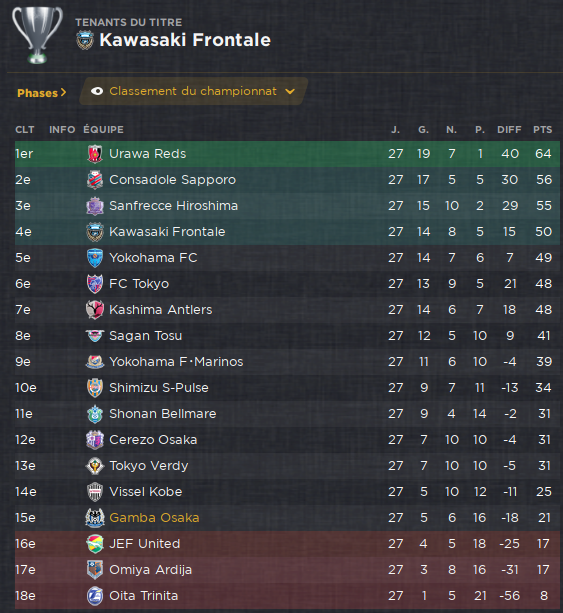Viewport: 563px width, 613px height.
Task: Open the Kawasaki Frontale title holder link
Action: [x=185, y=40]
